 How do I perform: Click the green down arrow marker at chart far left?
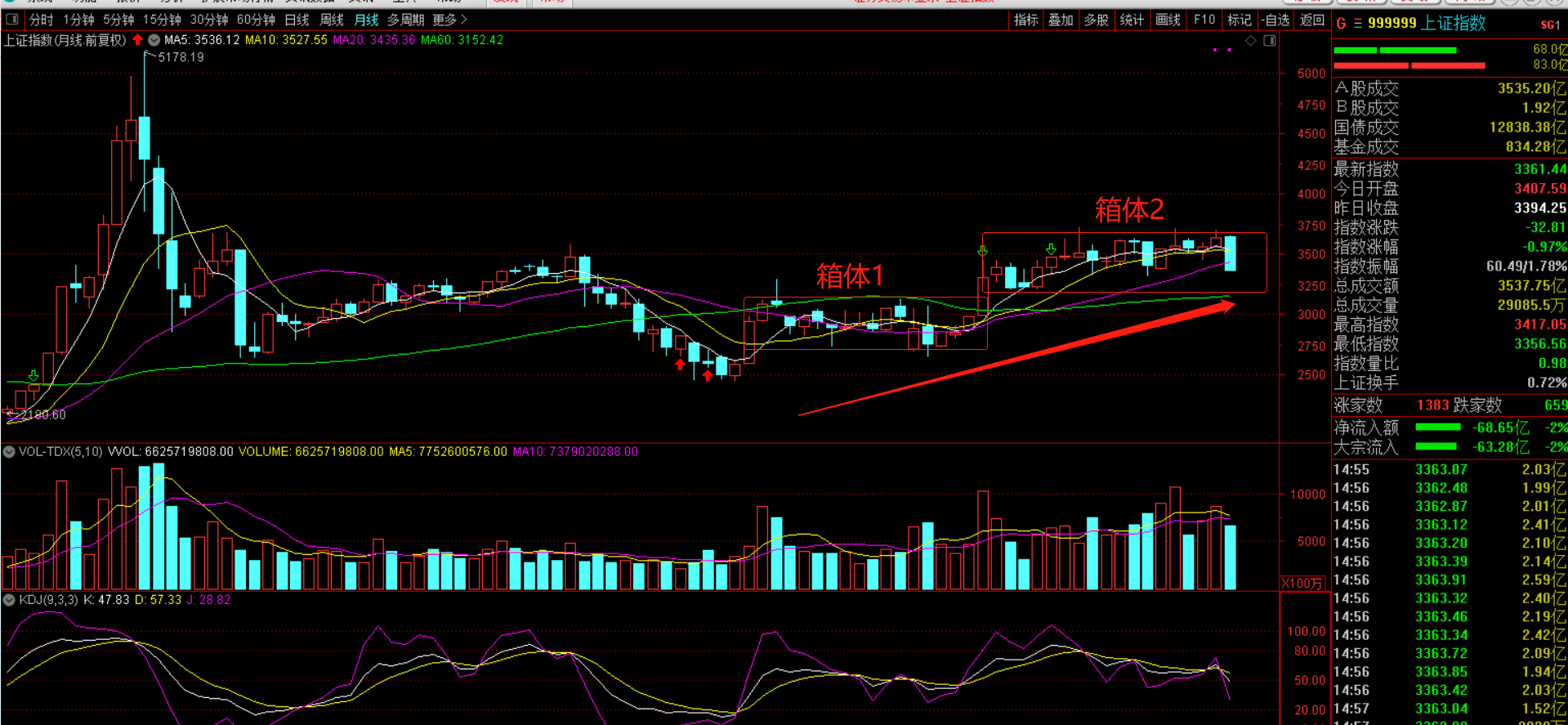pyautogui.click(x=33, y=376)
